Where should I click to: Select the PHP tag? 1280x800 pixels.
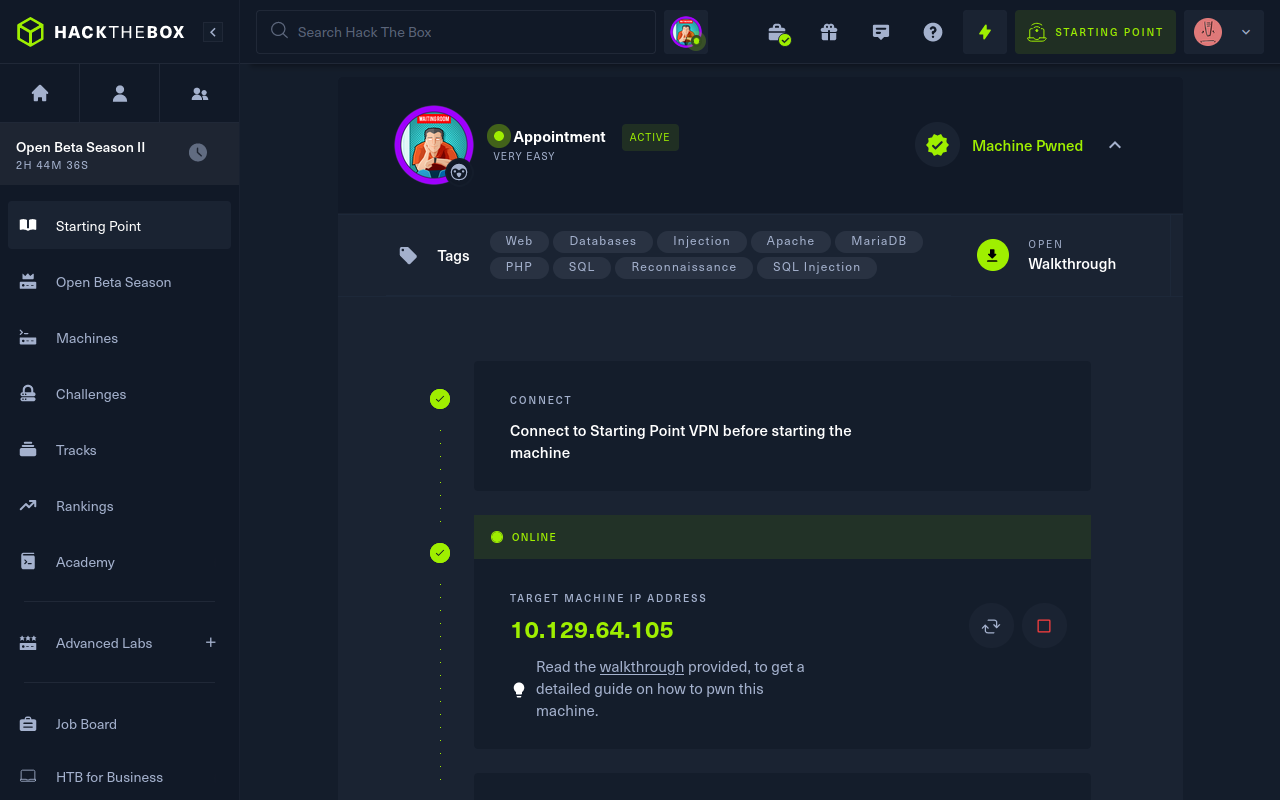(519, 267)
